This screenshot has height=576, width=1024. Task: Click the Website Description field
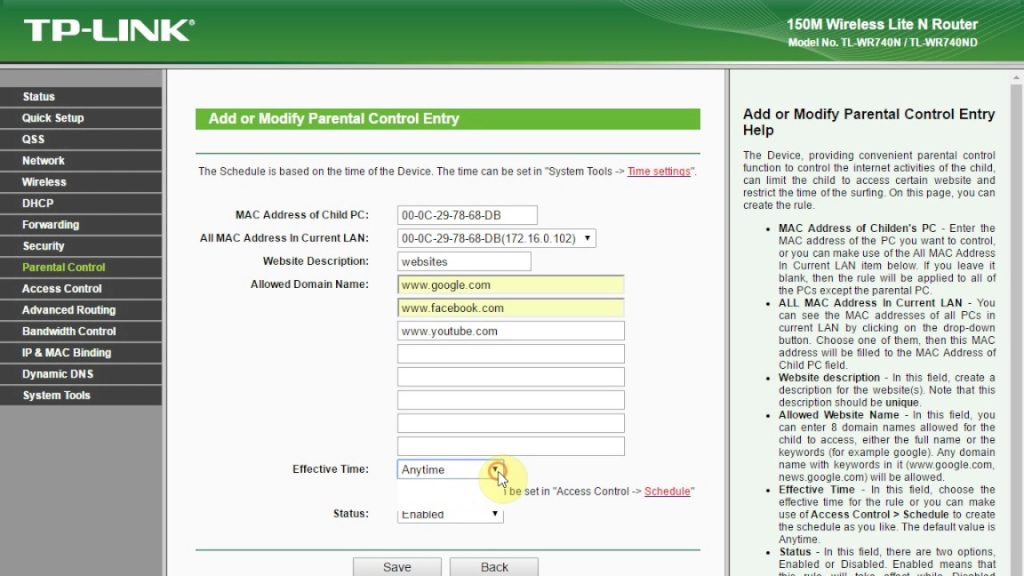tap(464, 262)
